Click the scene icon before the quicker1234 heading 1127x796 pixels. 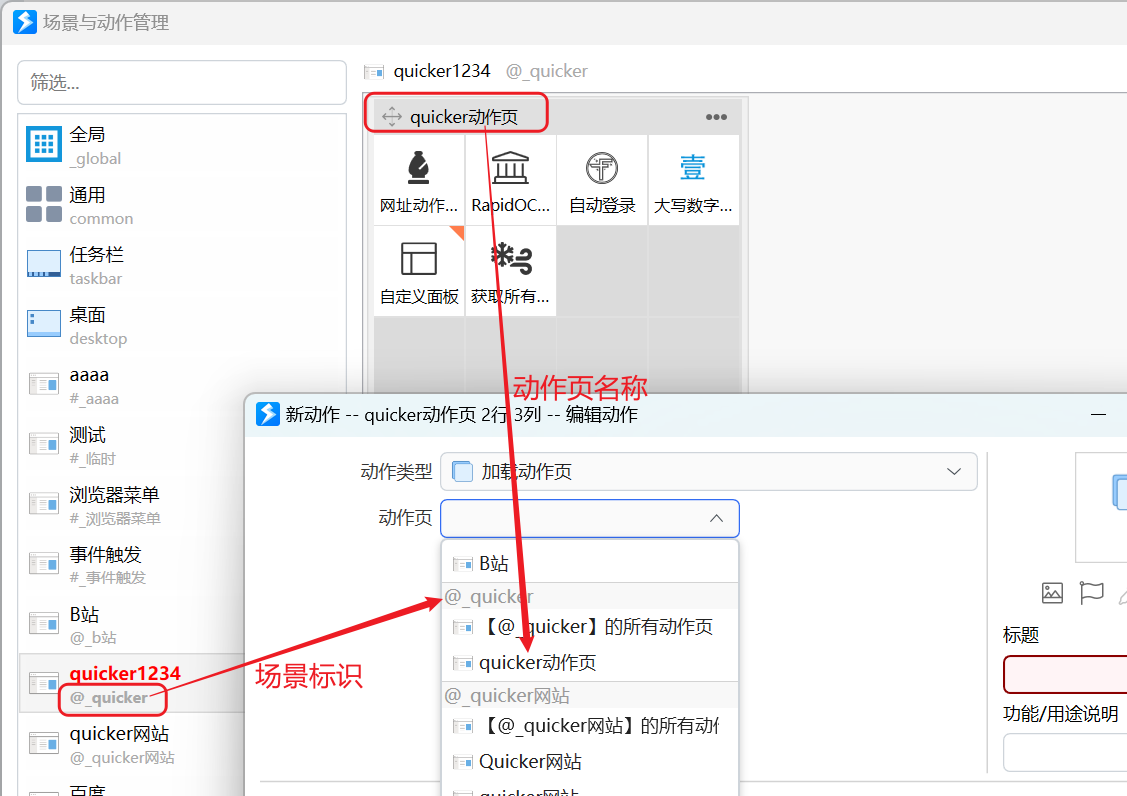(374, 72)
